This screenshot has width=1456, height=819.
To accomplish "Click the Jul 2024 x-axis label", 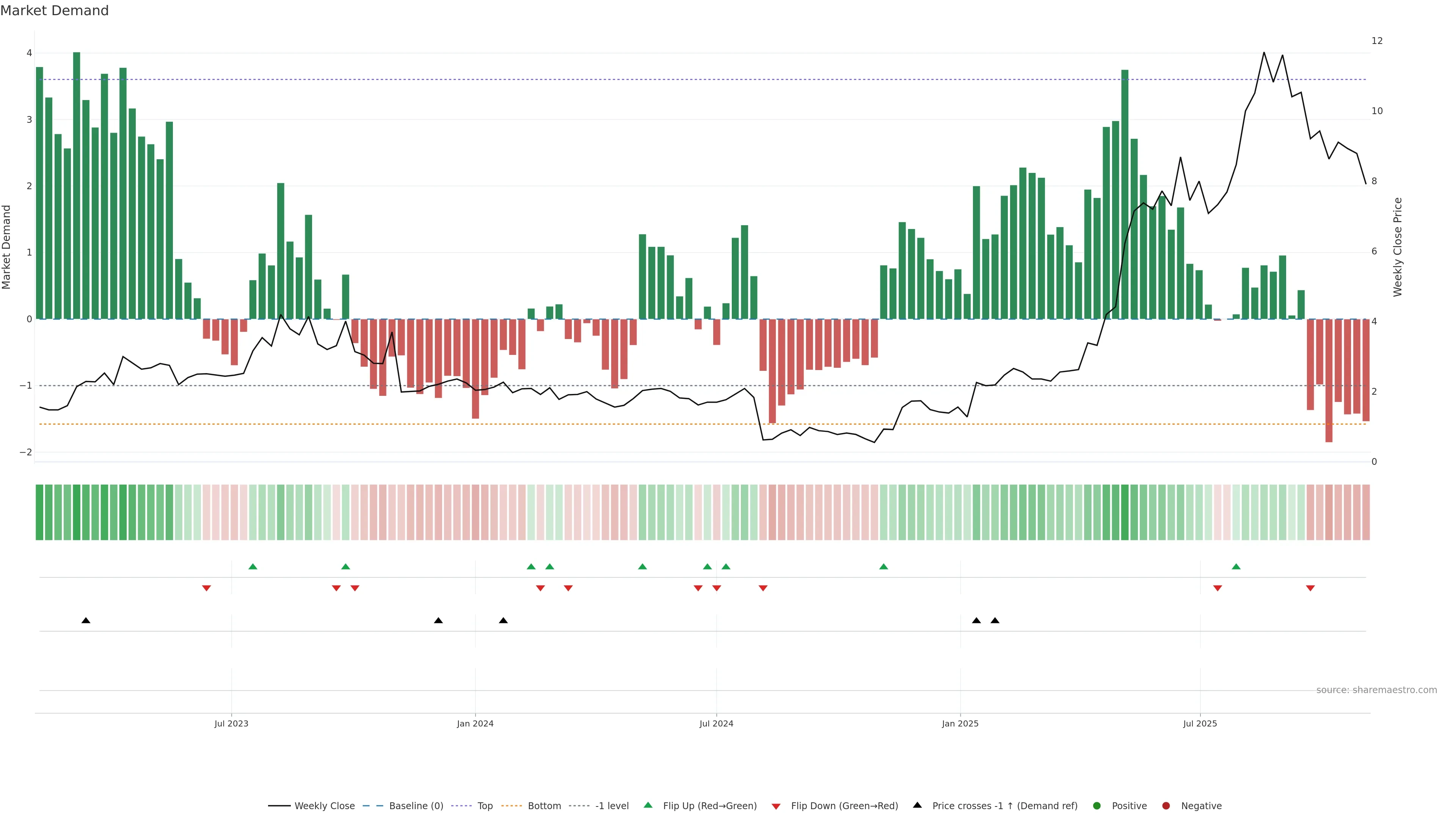I will tap(716, 723).
